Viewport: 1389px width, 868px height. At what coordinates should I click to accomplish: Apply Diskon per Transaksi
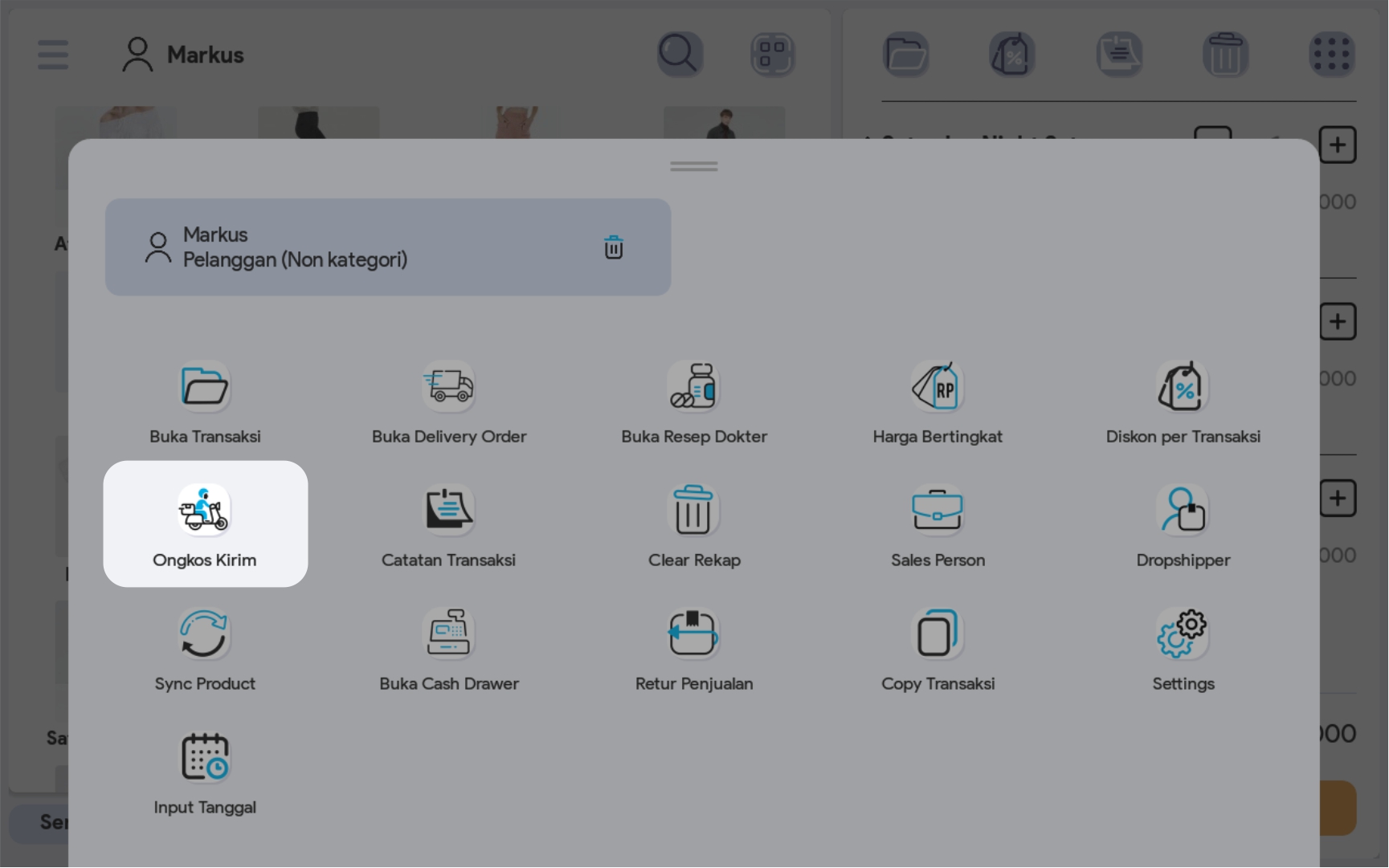(x=1183, y=387)
